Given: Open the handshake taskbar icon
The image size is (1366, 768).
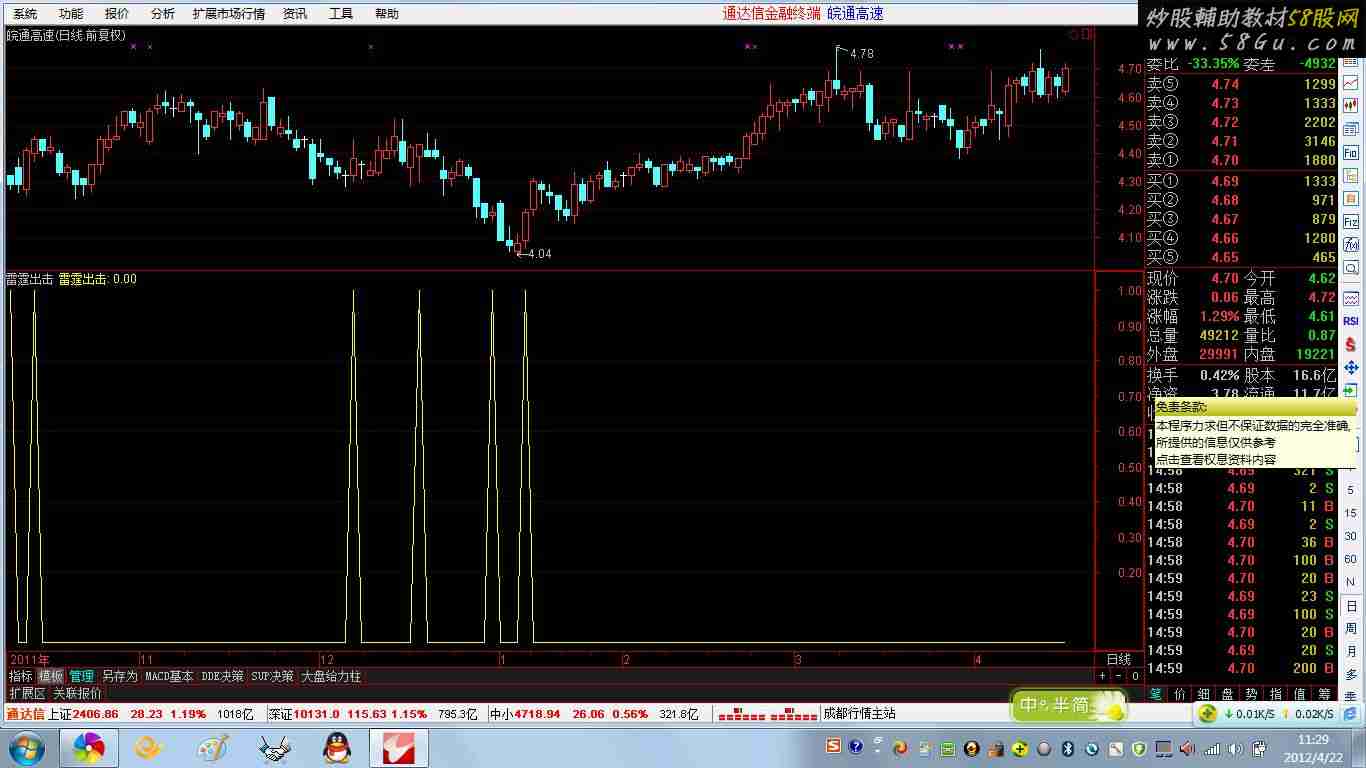Looking at the screenshot, I should 275,748.
